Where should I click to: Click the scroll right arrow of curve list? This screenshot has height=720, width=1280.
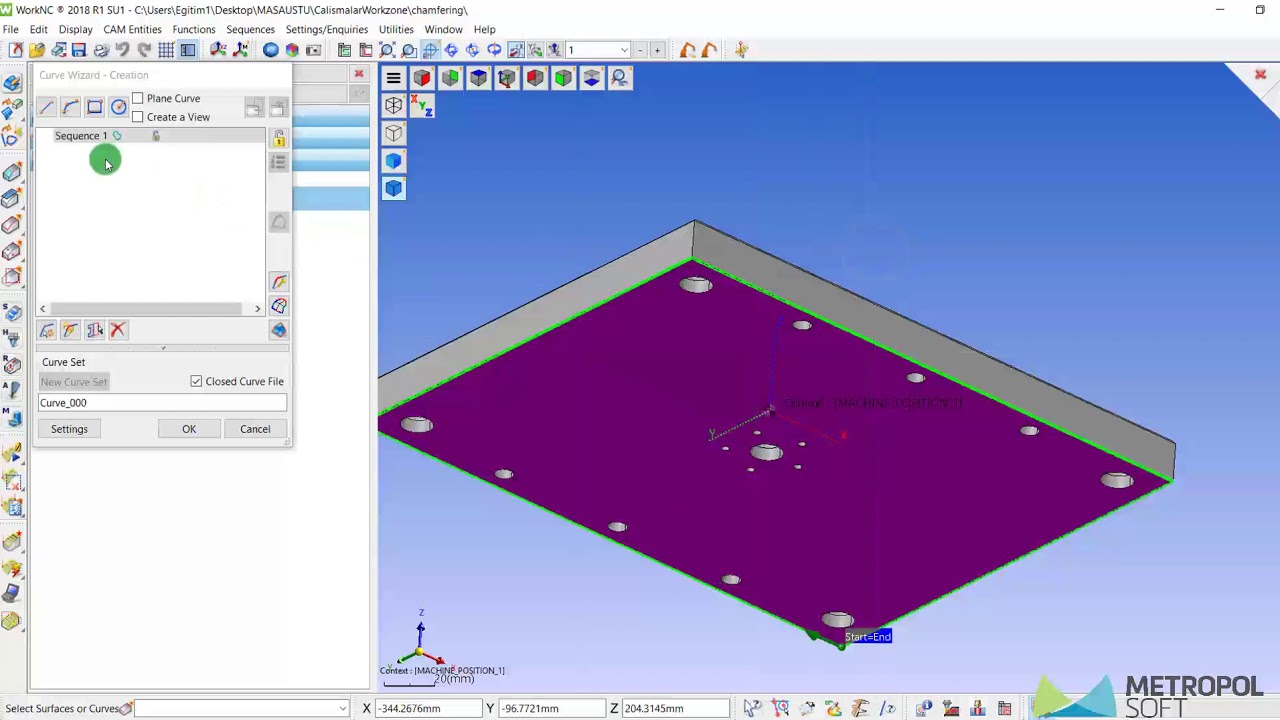click(x=257, y=308)
